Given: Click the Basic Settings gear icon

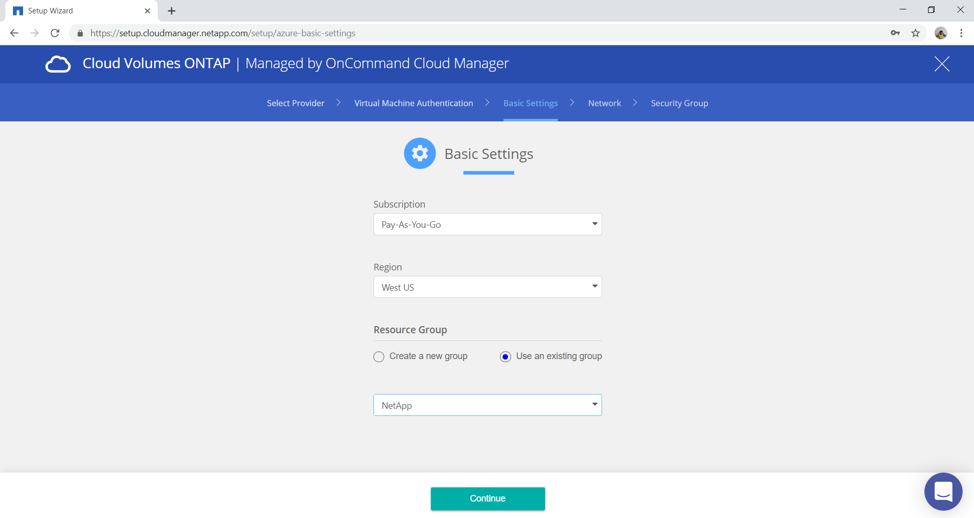Looking at the screenshot, I should (x=419, y=154).
